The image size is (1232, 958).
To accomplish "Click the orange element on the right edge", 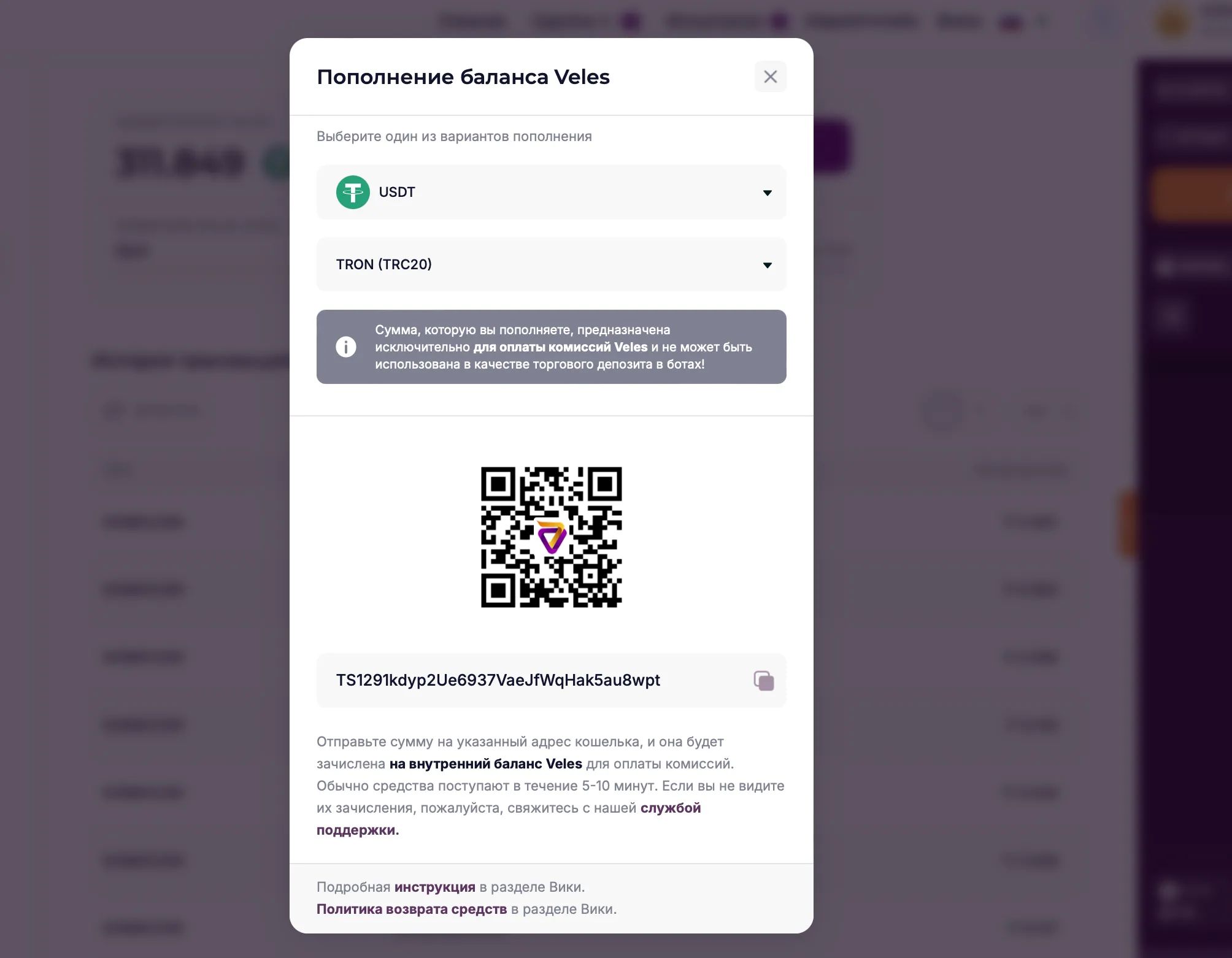I will 1127,524.
